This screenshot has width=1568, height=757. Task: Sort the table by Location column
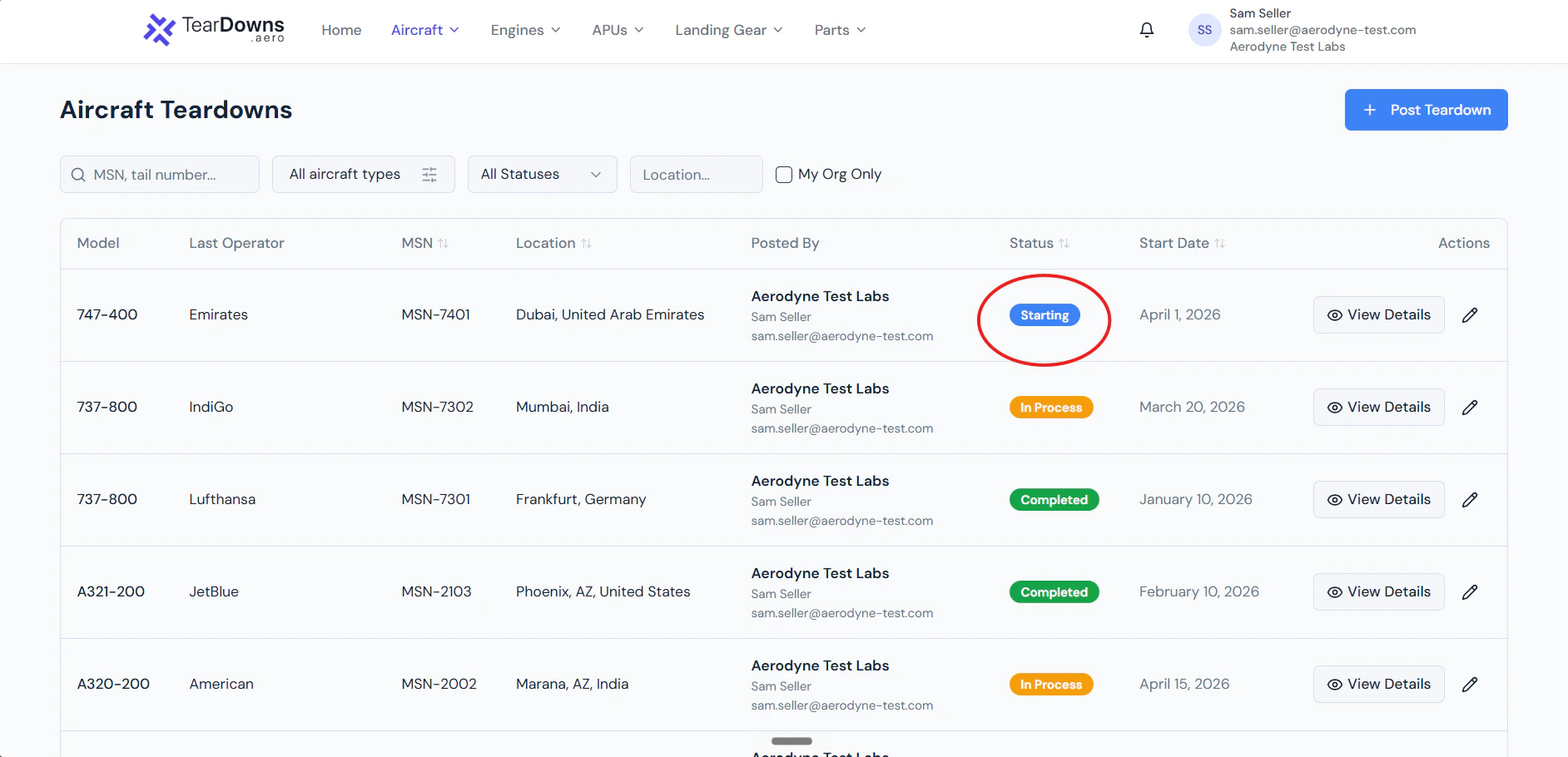[586, 244]
